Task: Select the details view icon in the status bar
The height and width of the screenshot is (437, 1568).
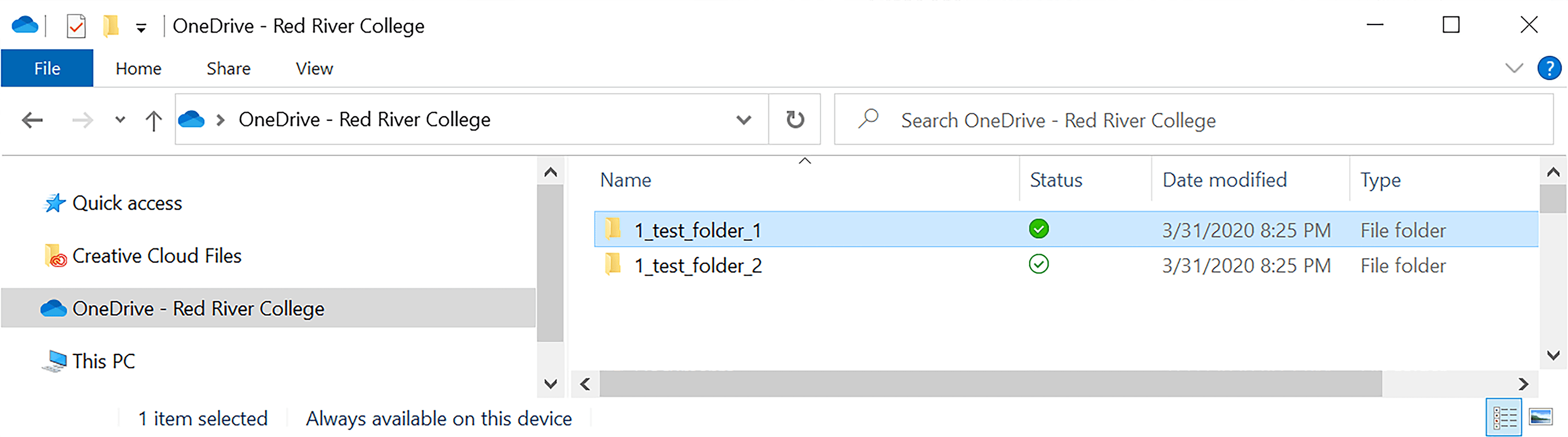Action: click(1504, 417)
